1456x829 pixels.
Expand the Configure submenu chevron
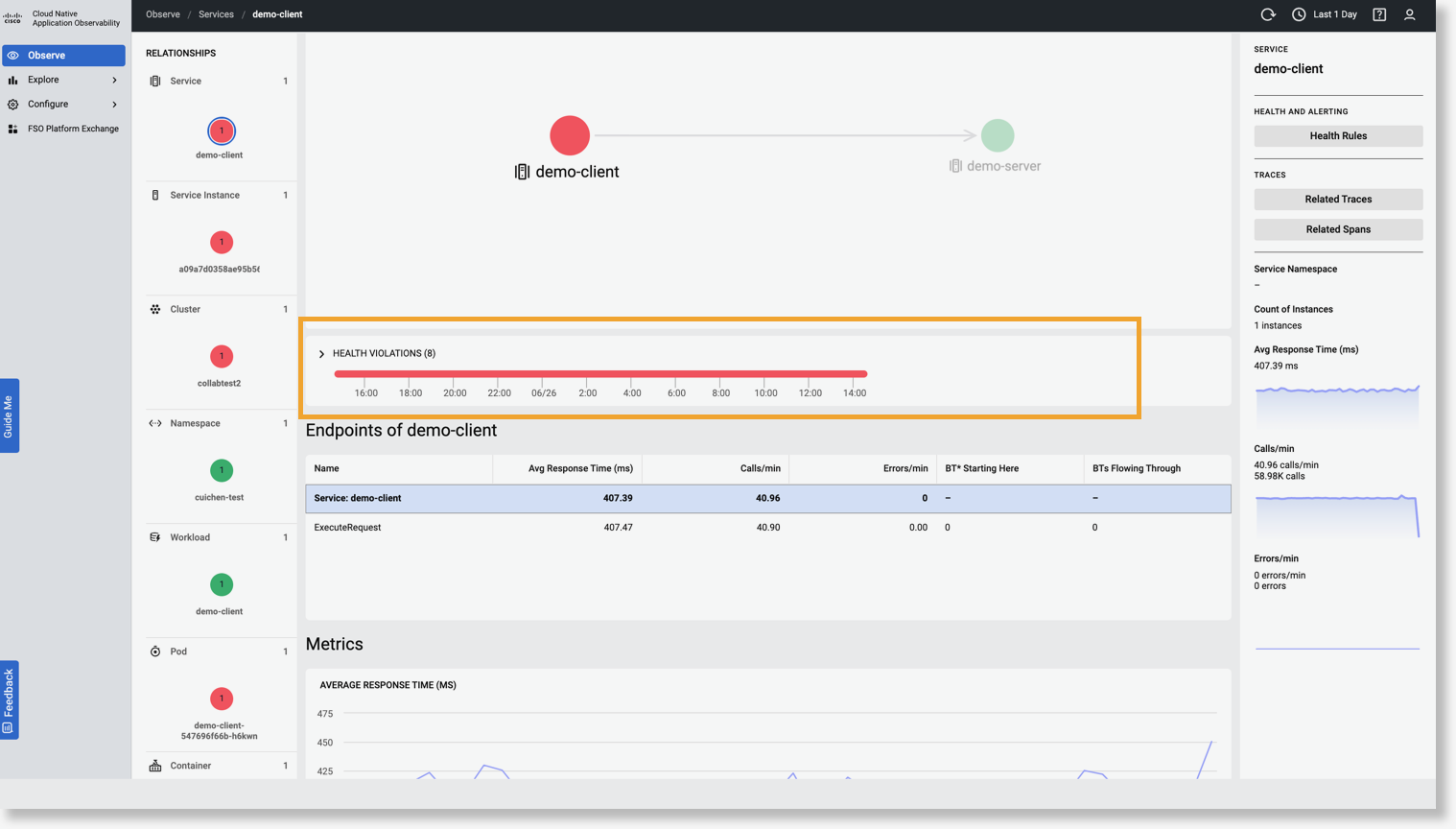114,105
